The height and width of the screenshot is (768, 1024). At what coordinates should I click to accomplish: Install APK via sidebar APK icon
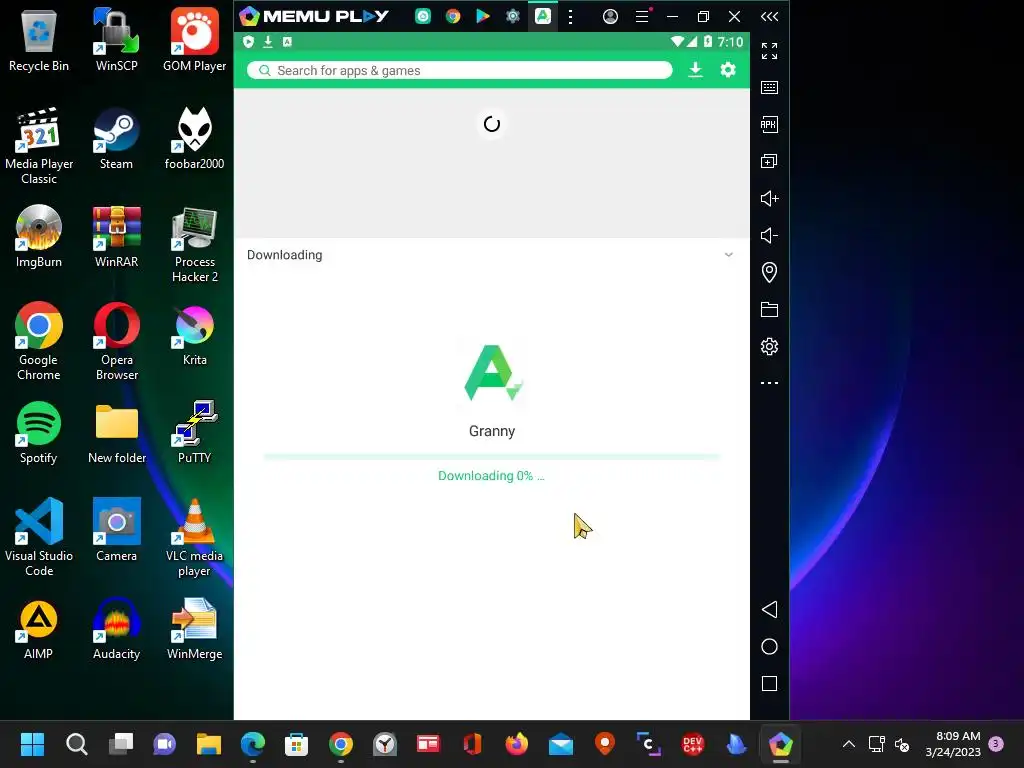[x=769, y=124]
